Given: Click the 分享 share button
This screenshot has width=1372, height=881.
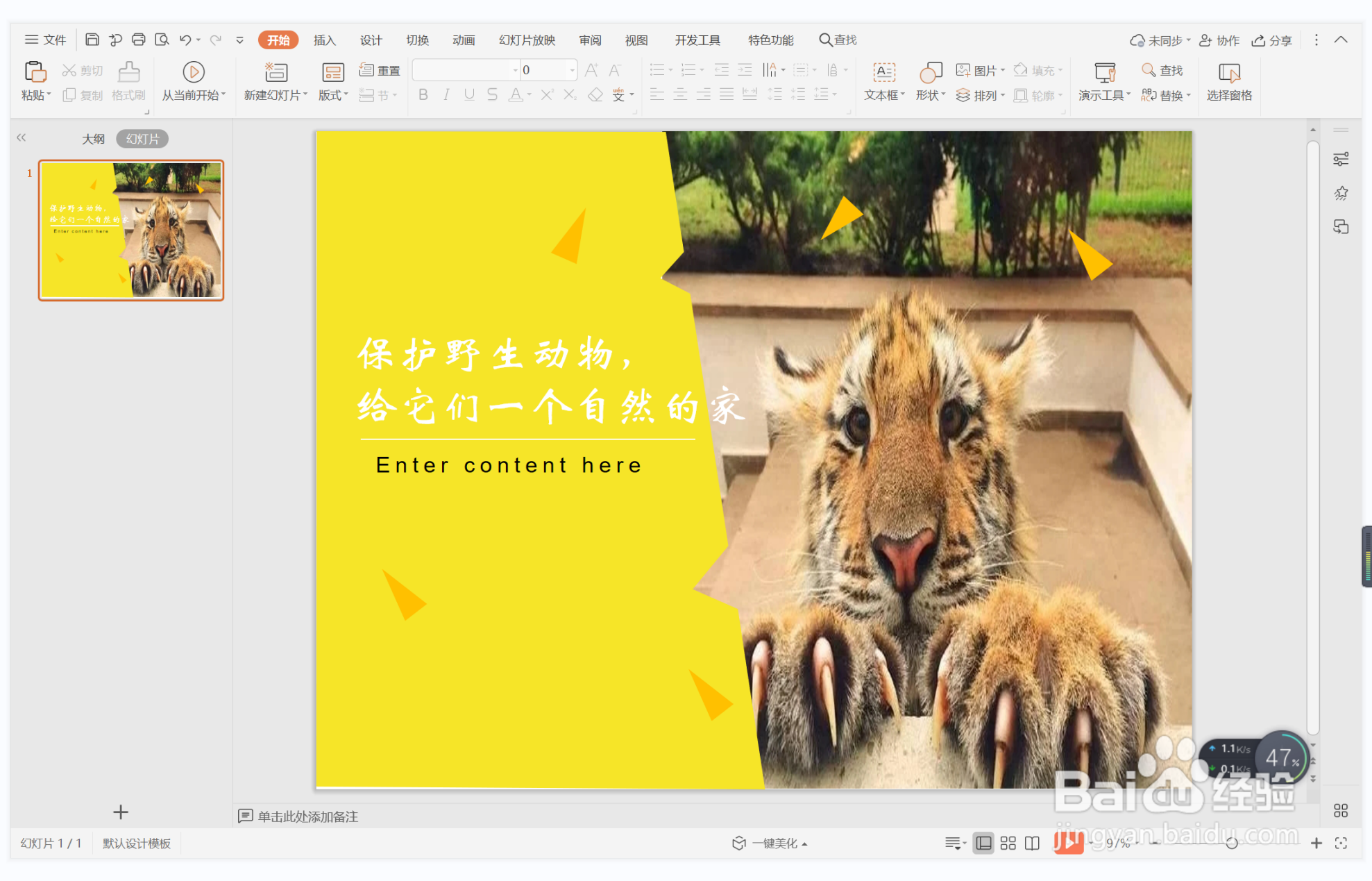Looking at the screenshot, I should coord(1271,40).
